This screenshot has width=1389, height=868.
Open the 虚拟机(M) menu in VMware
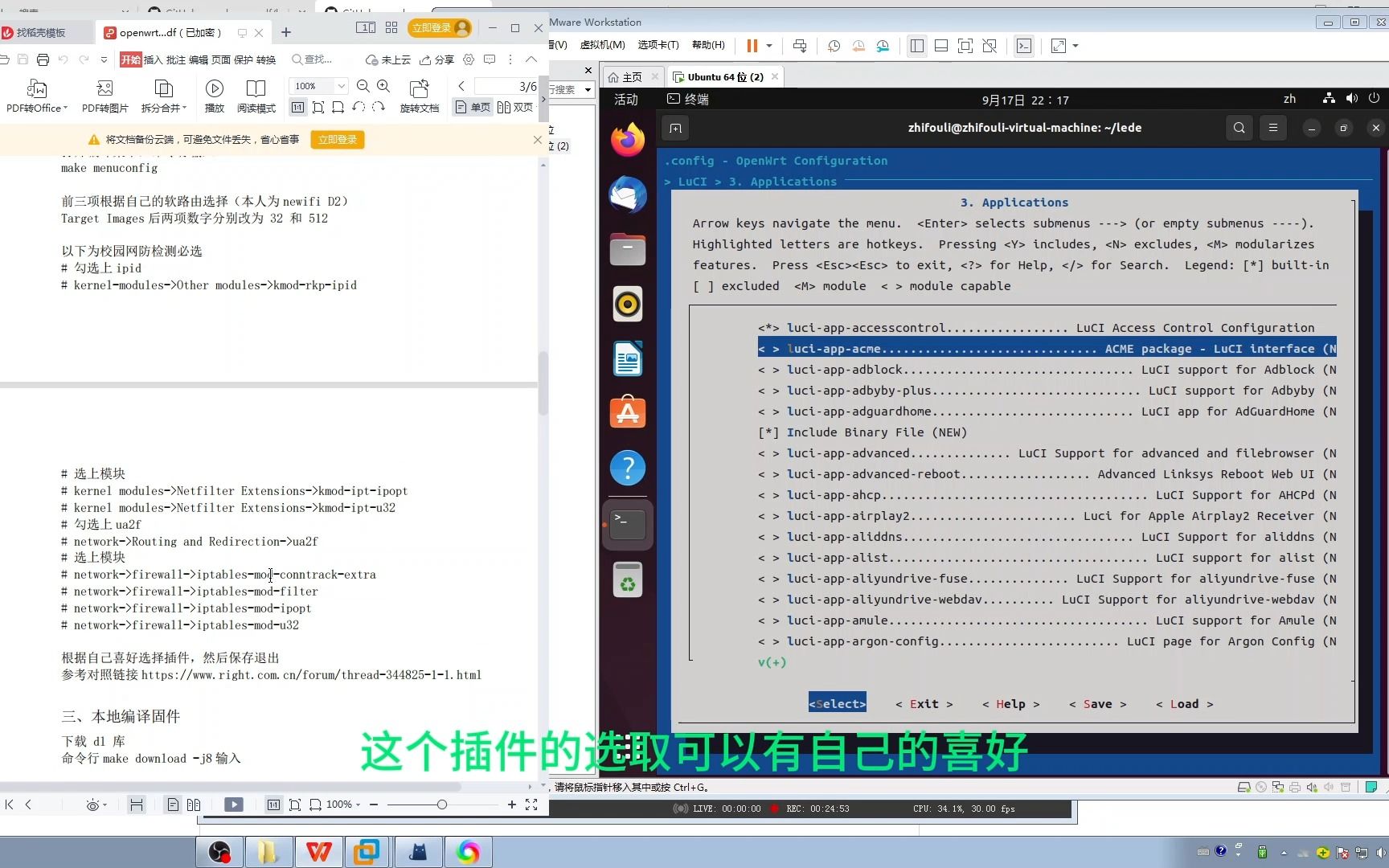point(601,46)
